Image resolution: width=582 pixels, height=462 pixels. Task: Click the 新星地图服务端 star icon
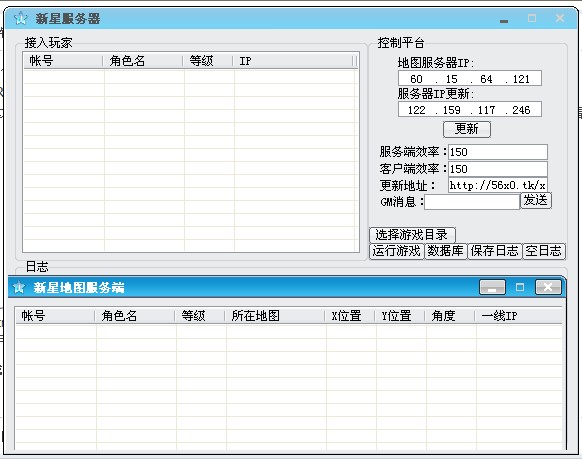pyautogui.click(x=19, y=287)
